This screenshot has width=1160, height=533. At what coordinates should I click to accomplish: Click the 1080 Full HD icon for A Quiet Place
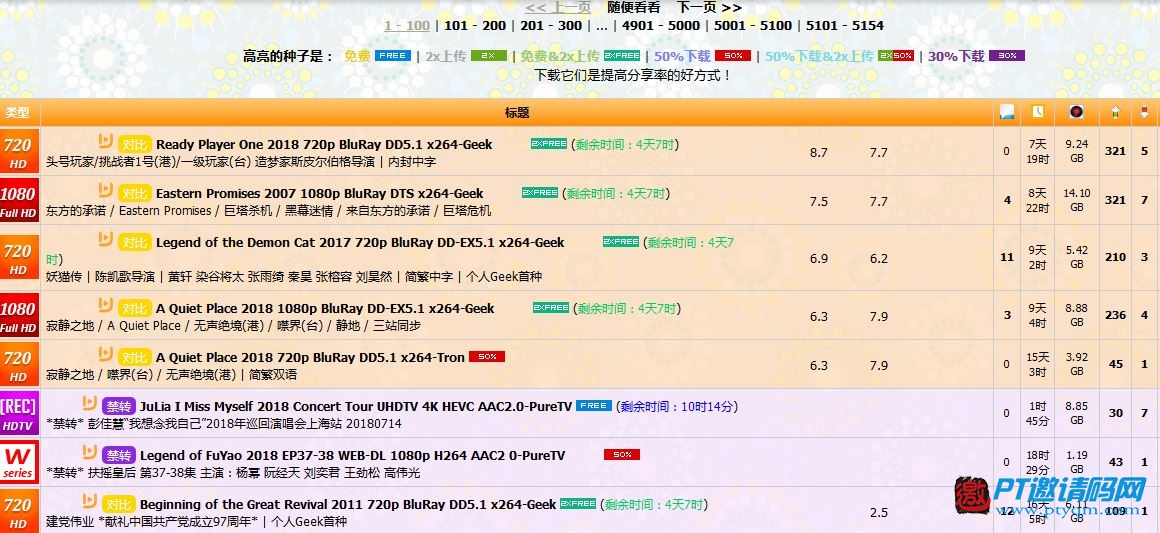(x=19, y=315)
